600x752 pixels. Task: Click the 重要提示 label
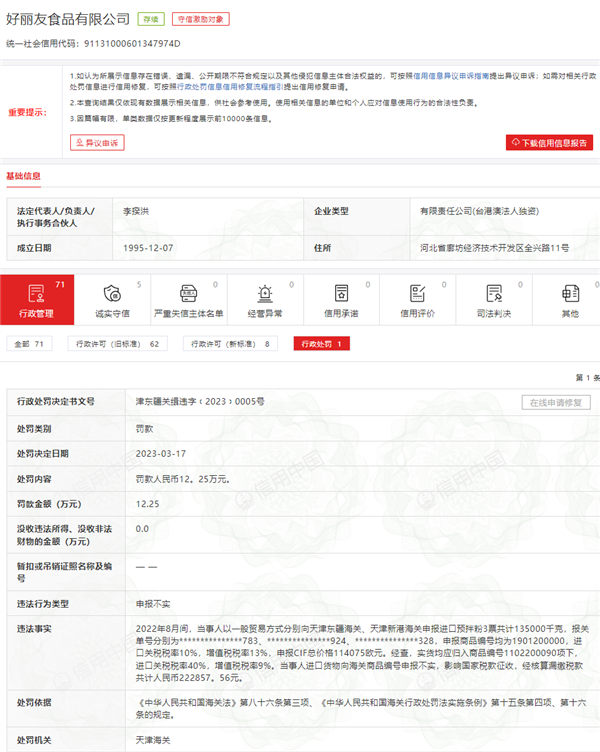(x=27, y=112)
